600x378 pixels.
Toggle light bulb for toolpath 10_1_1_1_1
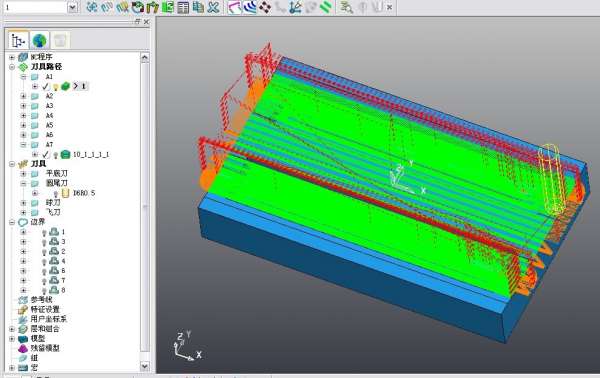pos(56,155)
